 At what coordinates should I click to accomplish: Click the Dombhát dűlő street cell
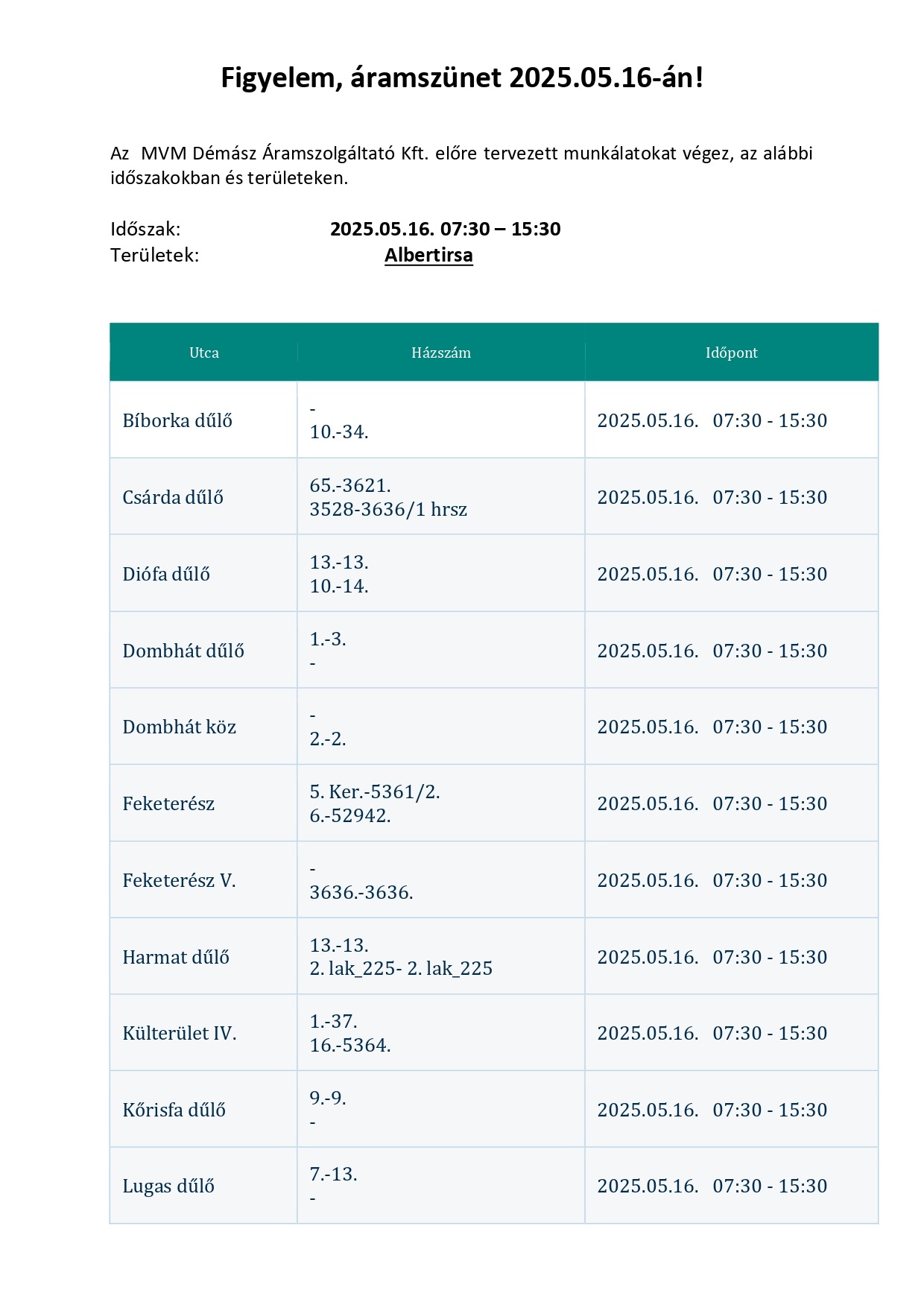203,651
